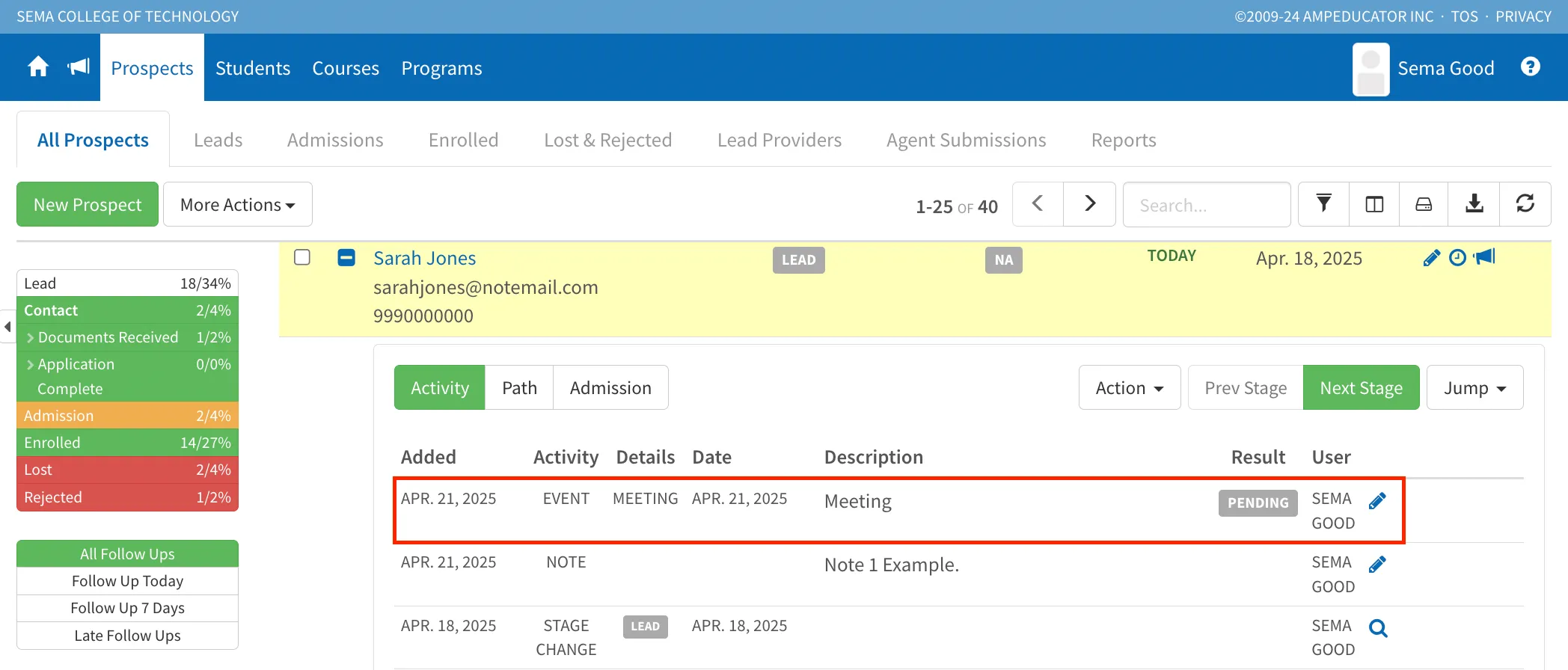Edit the Meeting event activity

(x=1377, y=501)
